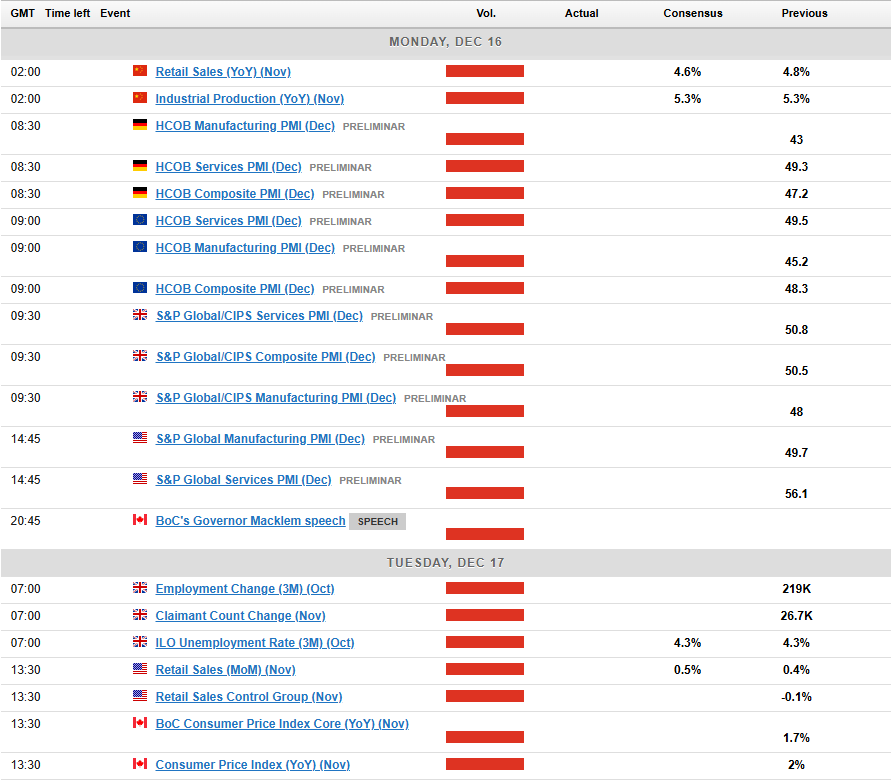Viewport: 891px width, 780px height.
Task: Click UK flag beside ILO Unemployment Rate
Action: pyautogui.click(x=140, y=641)
